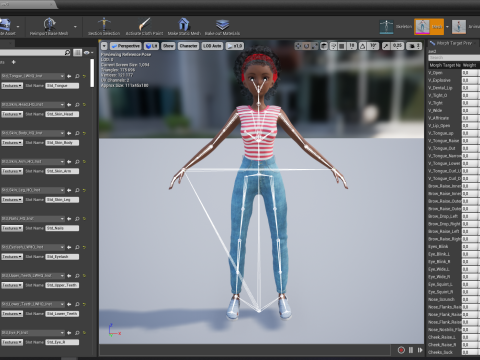Select the rotate gizmo in viewport
The height and width of the screenshot is (360, 480).
[306, 46]
